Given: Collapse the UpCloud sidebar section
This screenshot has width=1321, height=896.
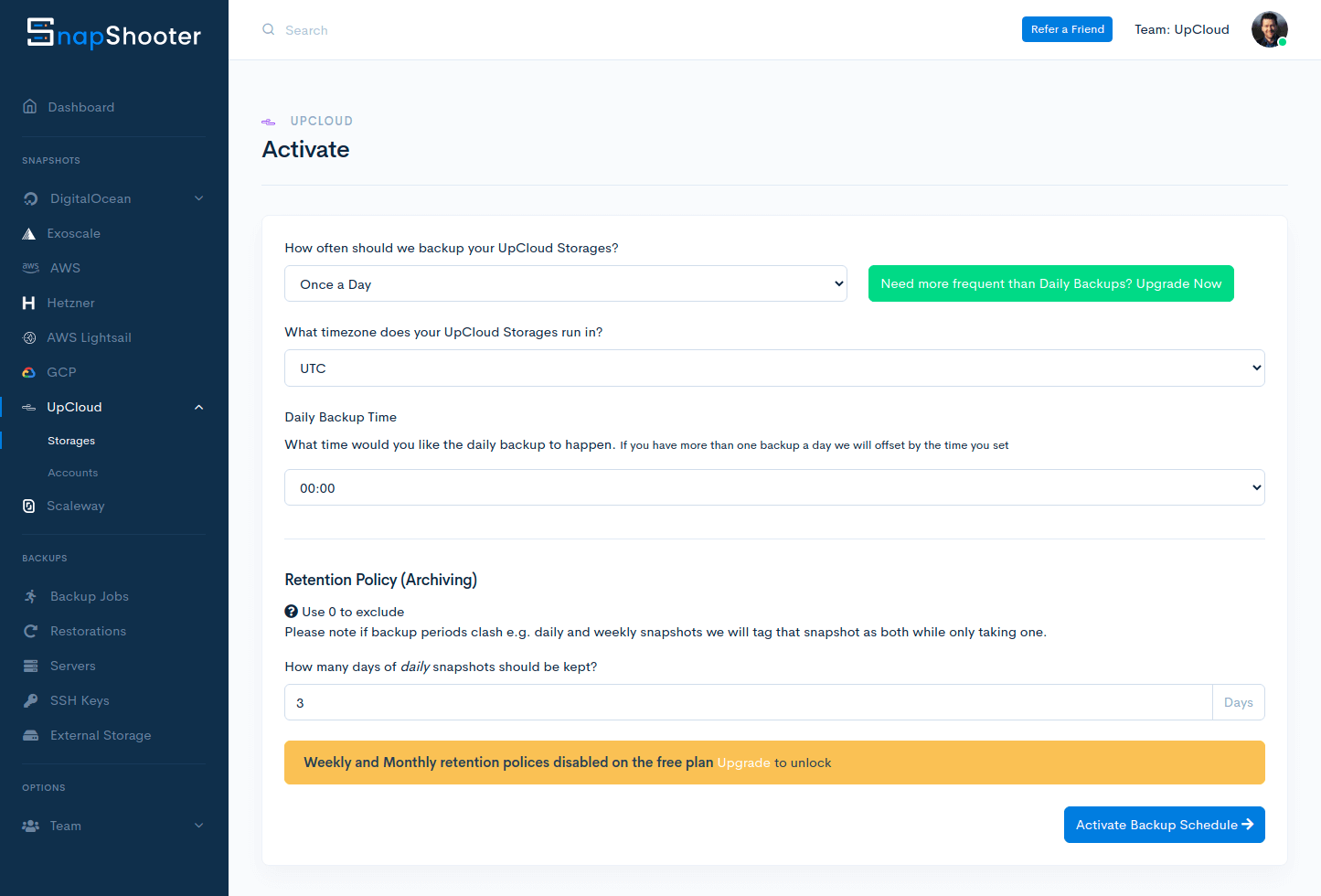Looking at the screenshot, I should pyautogui.click(x=198, y=407).
